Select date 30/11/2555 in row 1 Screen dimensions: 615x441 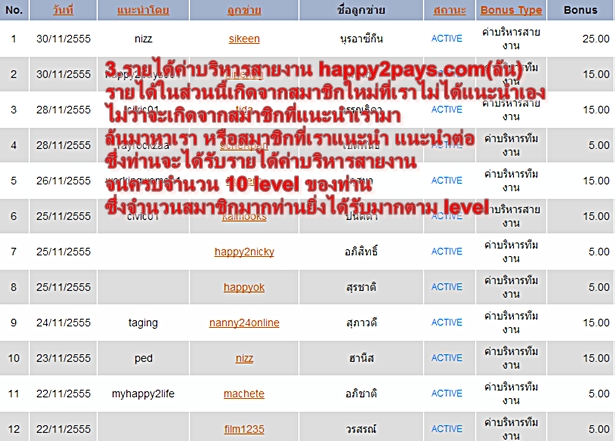[63, 38]
